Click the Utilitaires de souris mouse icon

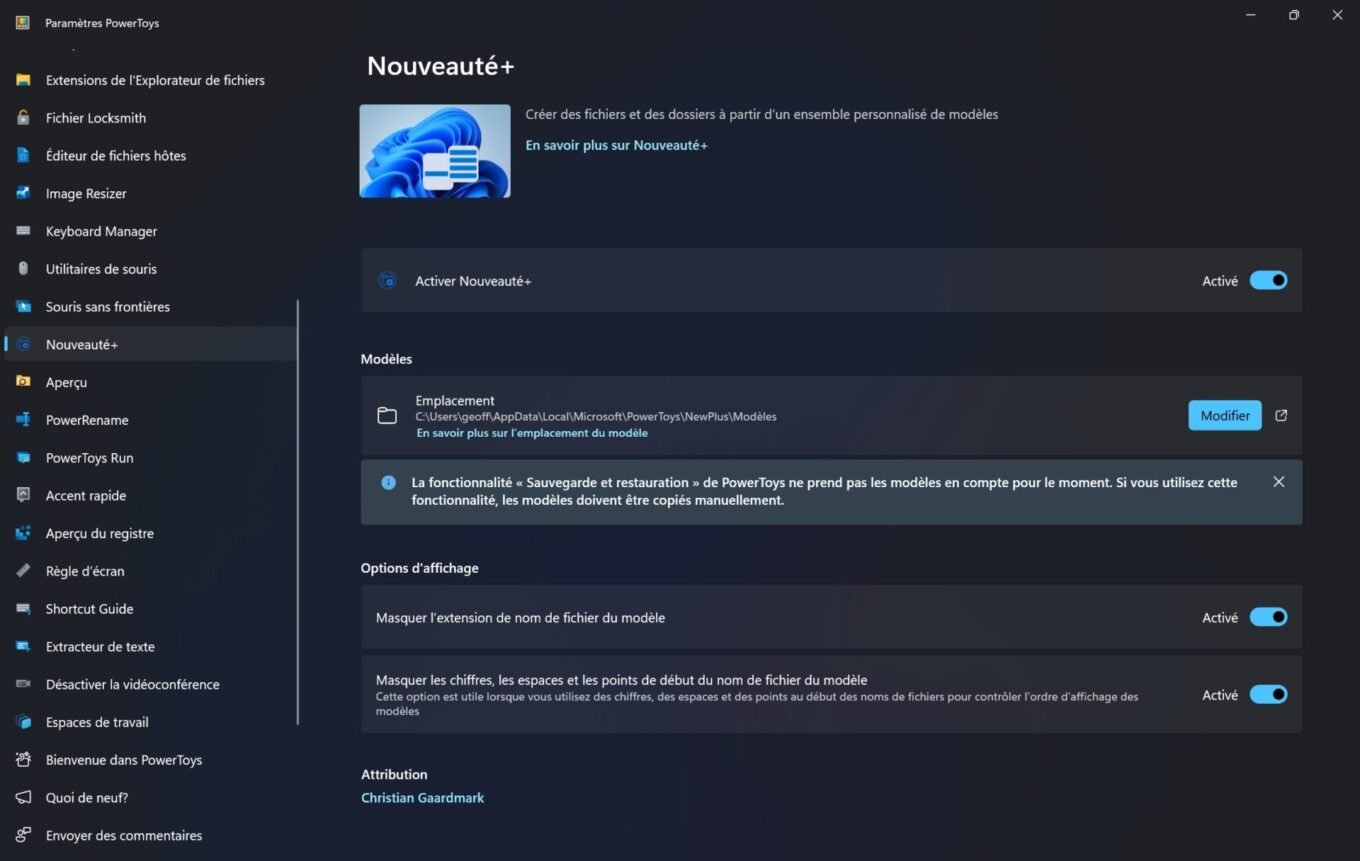click(x=23, y=269)
